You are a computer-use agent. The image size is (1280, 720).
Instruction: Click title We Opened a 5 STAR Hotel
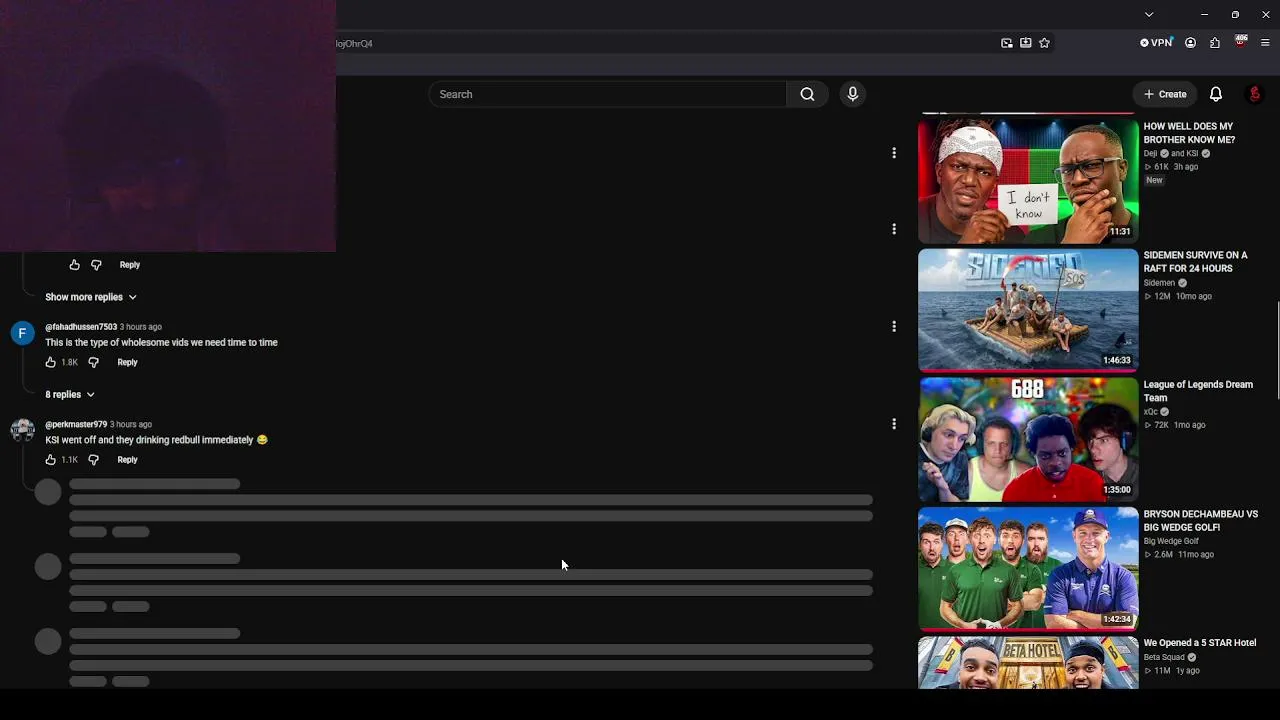pos(1200,643)
